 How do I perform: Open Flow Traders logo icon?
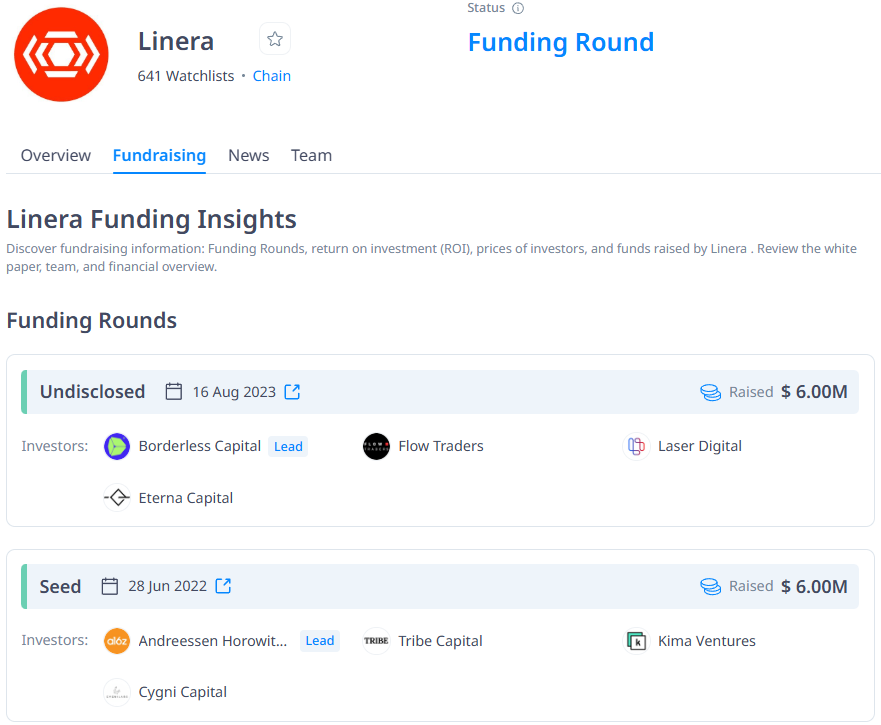pos(376,446)
